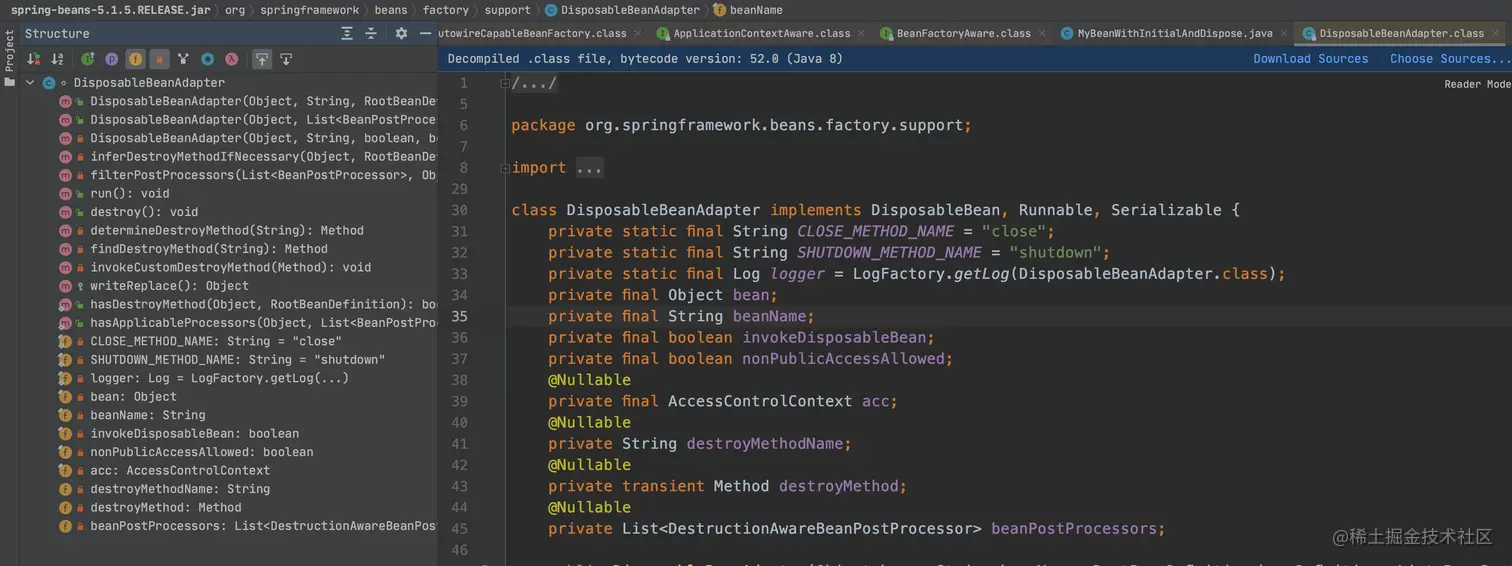Click support breadcrumb segment
This screenshot has width=1512, height=566.
(507, 10)
